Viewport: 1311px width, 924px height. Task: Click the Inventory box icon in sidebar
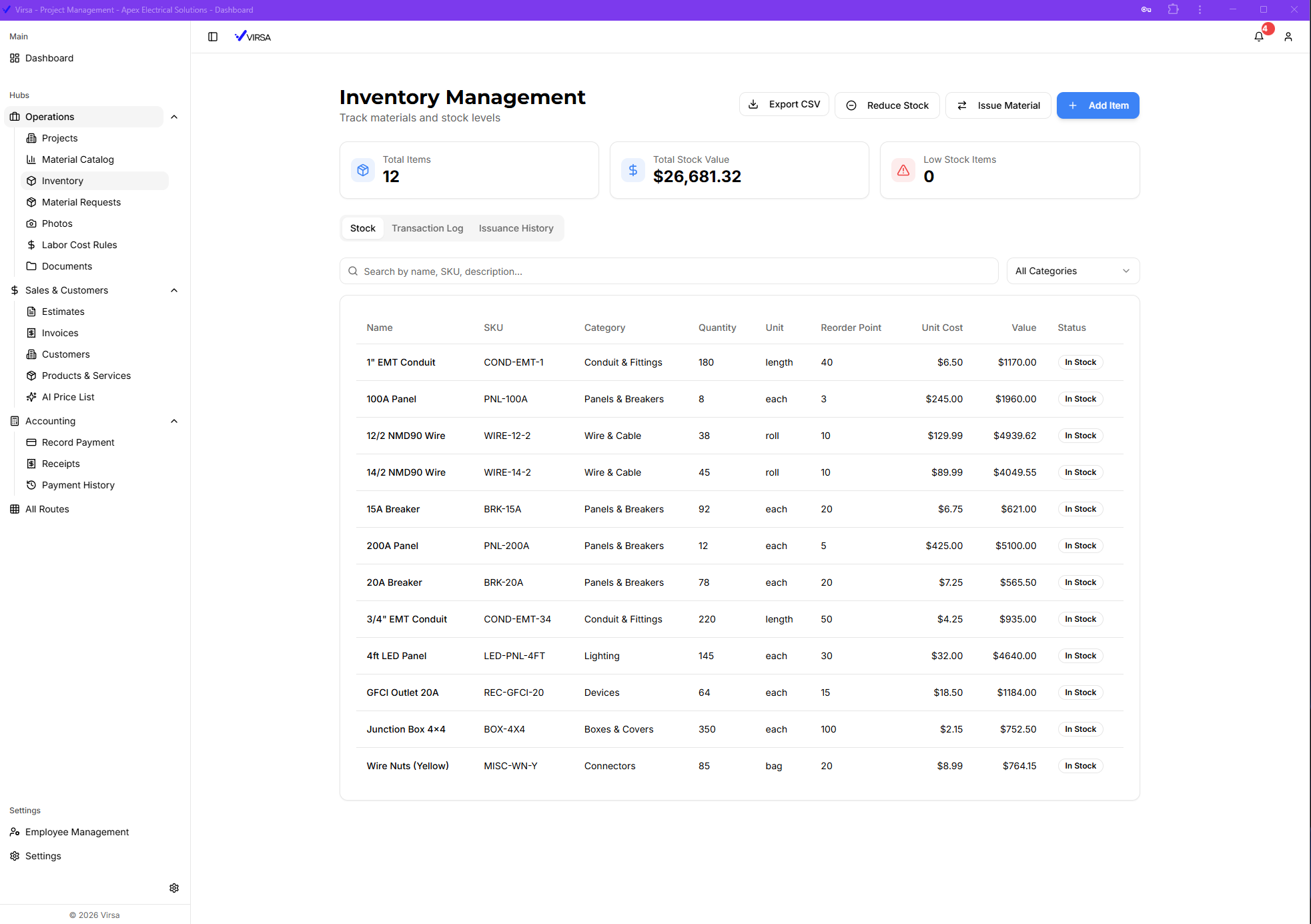pos(31,181)
